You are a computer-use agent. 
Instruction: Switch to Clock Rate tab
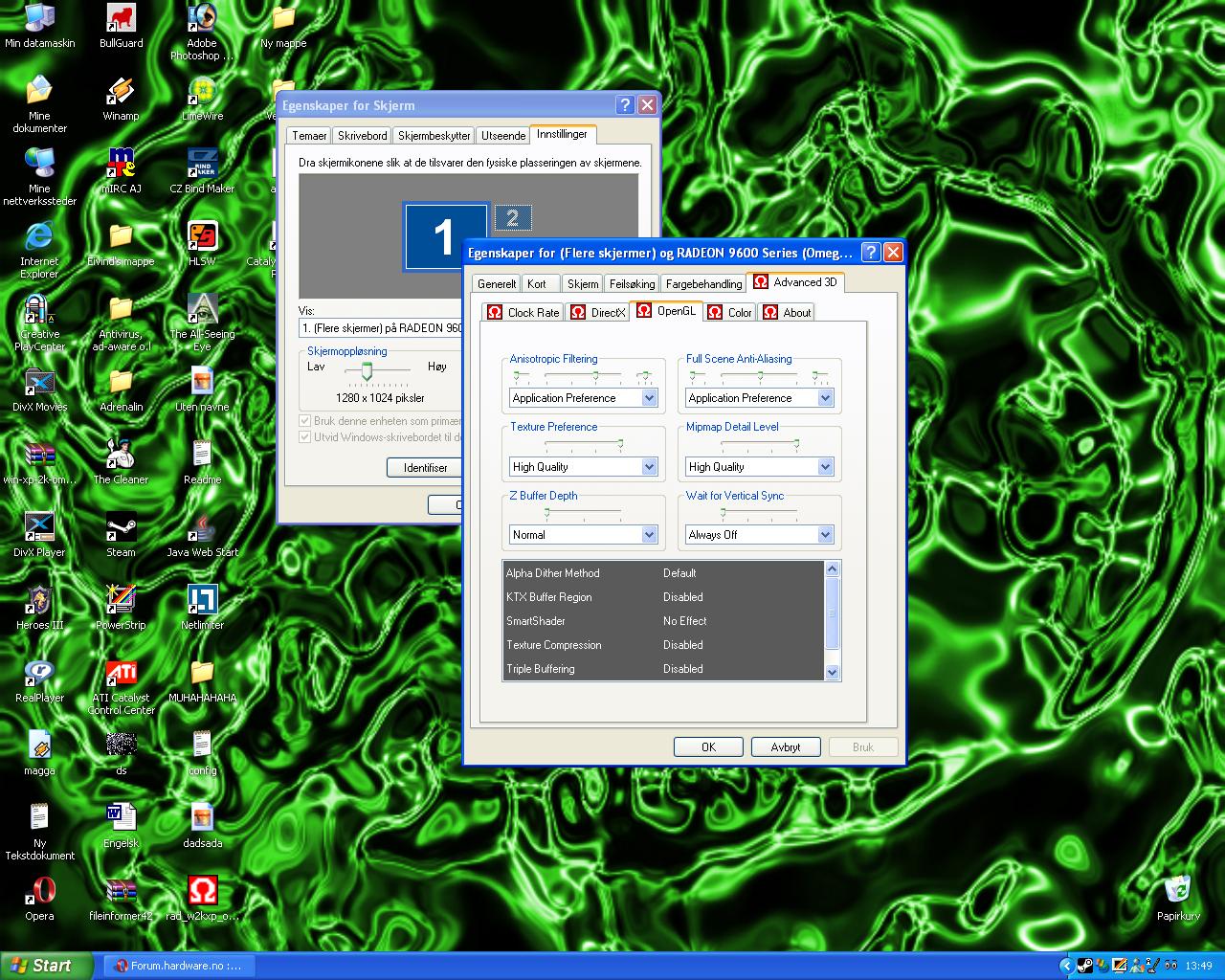click(x=523, y=312)
